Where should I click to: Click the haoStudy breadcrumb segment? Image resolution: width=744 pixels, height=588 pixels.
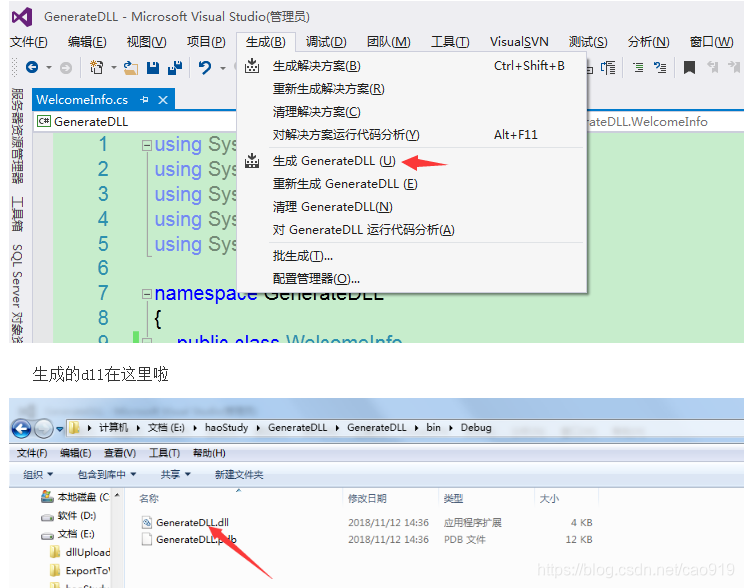[226, 428]
